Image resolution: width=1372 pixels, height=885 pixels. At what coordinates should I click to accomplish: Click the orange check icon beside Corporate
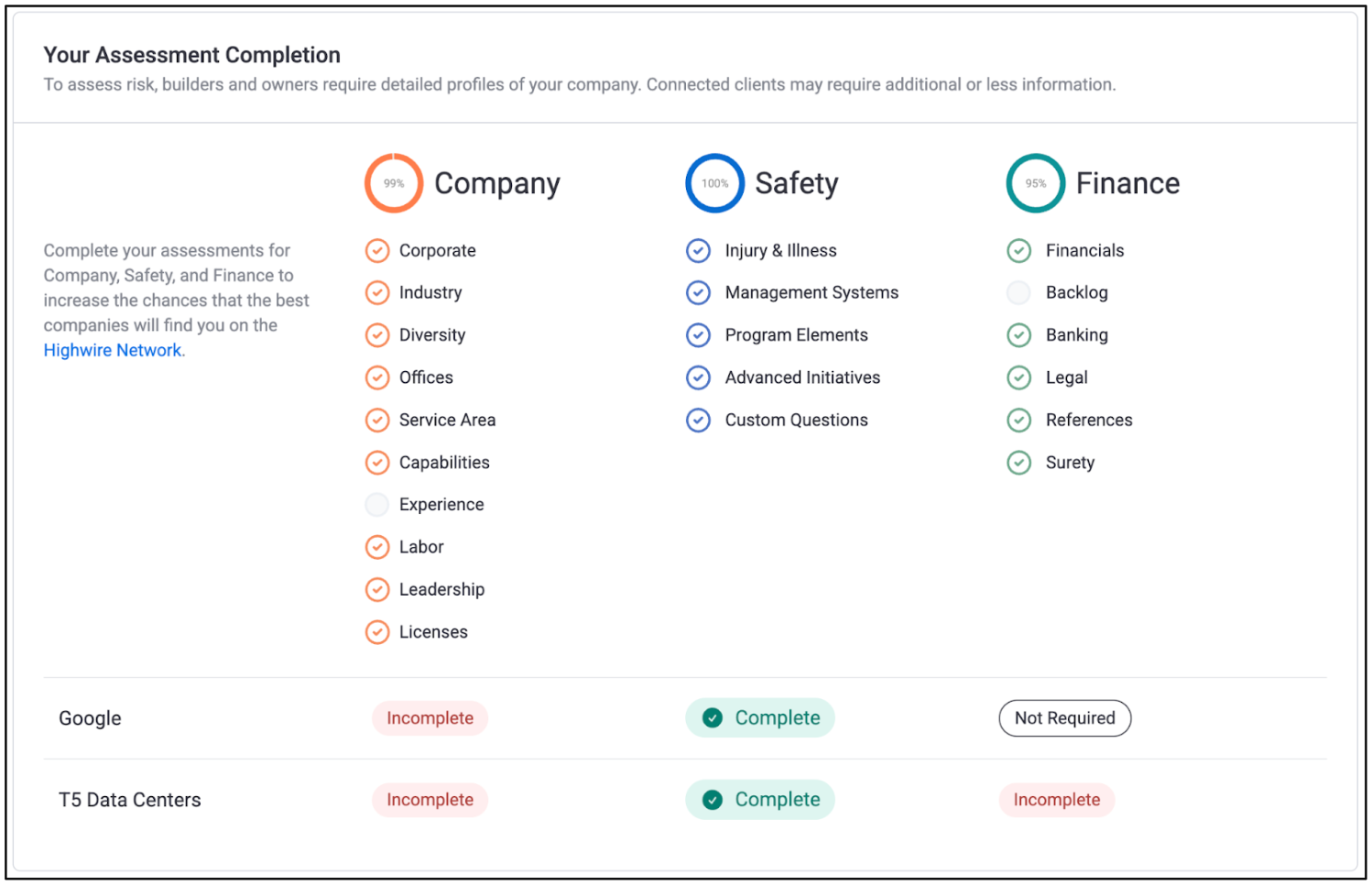pyautogui.click(x=376, y=251)
